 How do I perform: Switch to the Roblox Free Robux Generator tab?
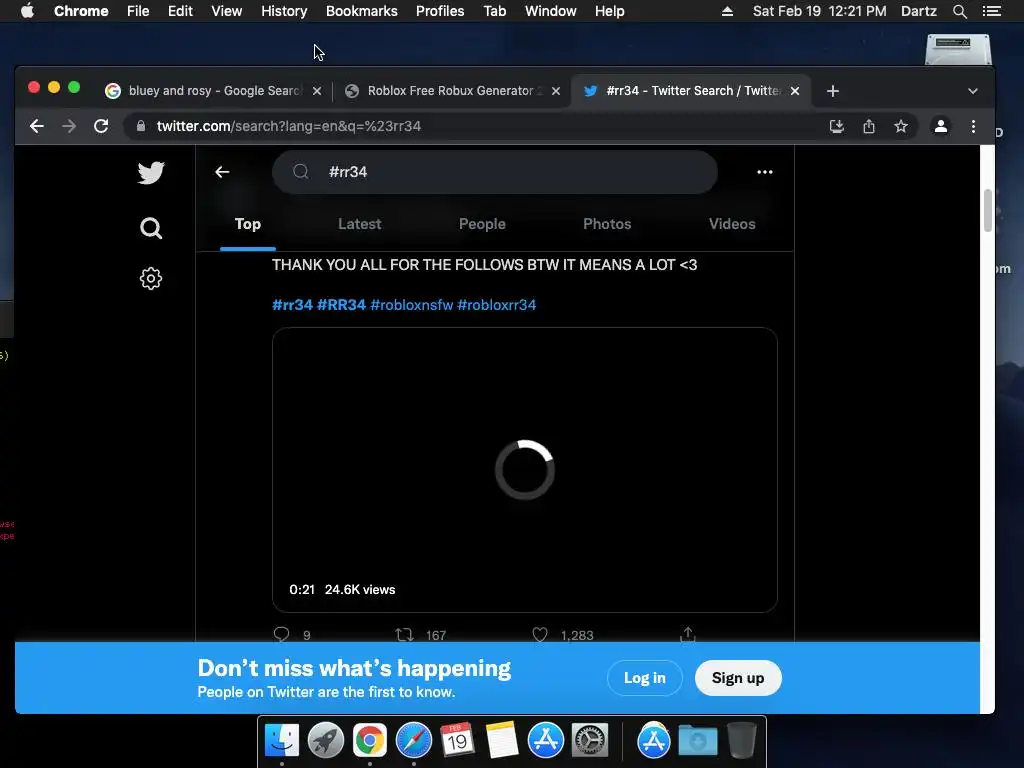pyautogui.click(x=451, y=91)
